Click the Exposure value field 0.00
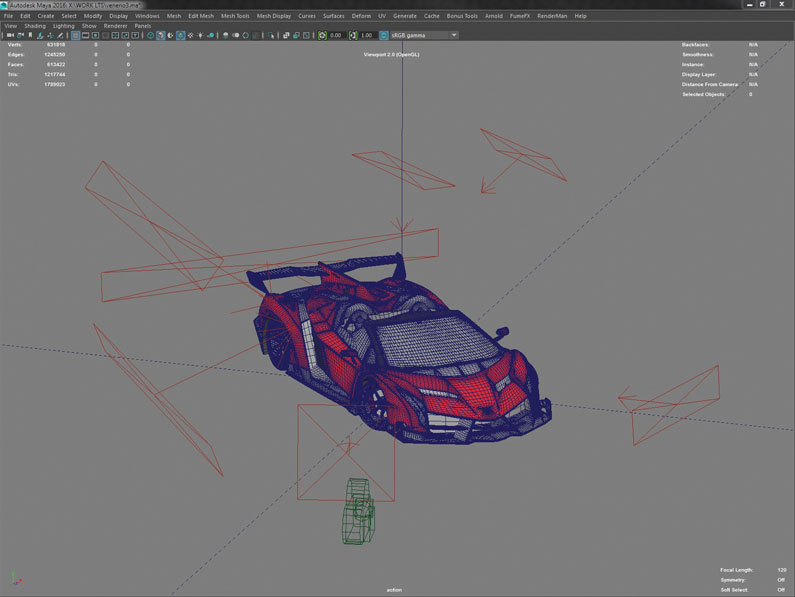Screen dimensions: 795x597 [x=337, y=36]
